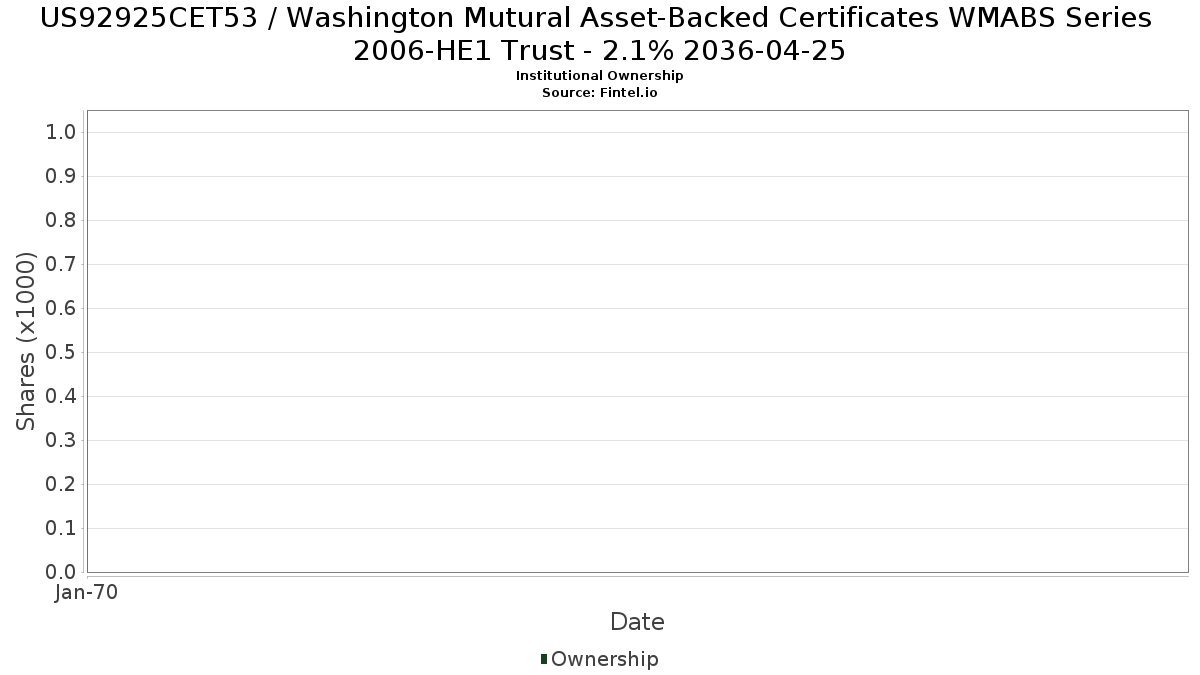Open the Source: Fintel.io link
The height and width of the screenshot is (675, 1200).
click(x=599, y=93)
